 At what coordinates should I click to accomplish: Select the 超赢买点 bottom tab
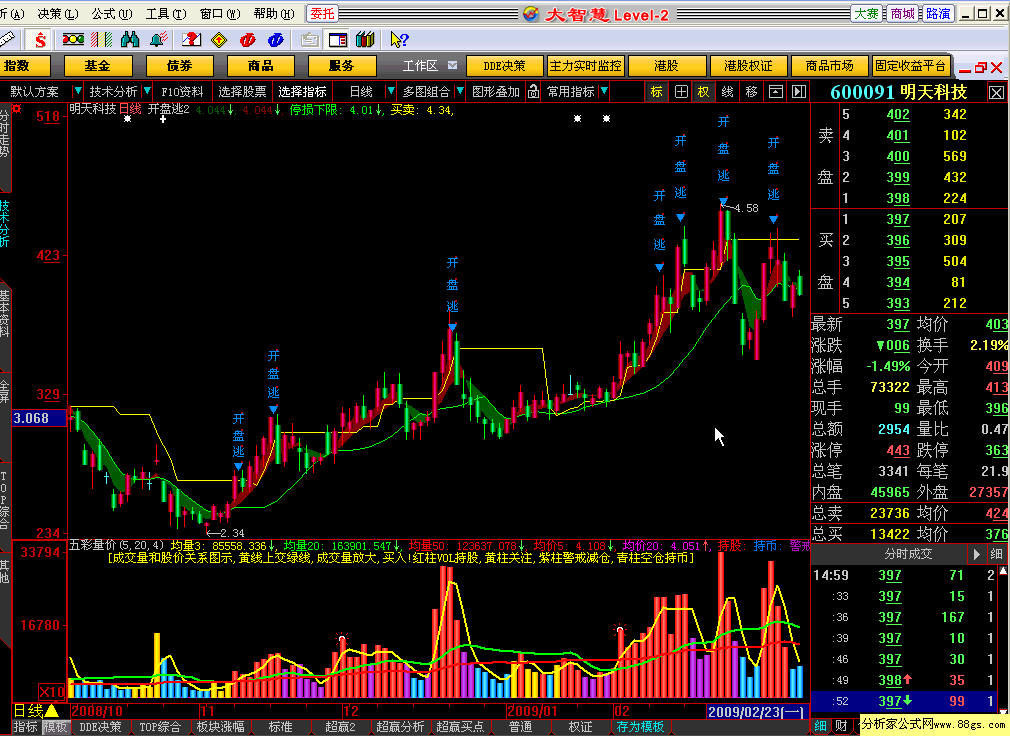click(x=460, y=727)
